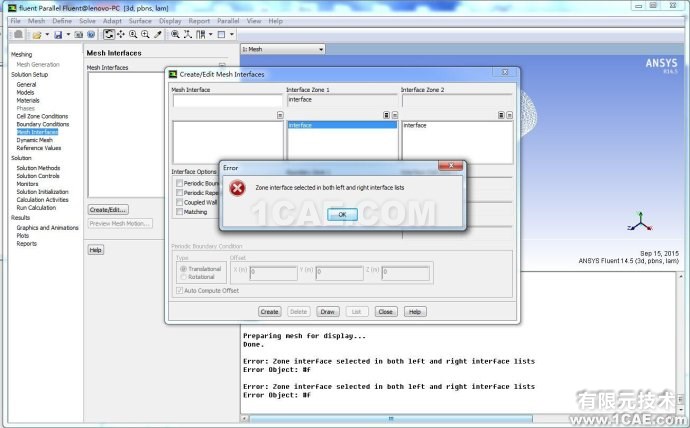Image resolution: width=690 pixels, height=428 pixels.
Task: Select Solution Methods in navigation tree
Action: pyautogui.click(x=38, y=168)
